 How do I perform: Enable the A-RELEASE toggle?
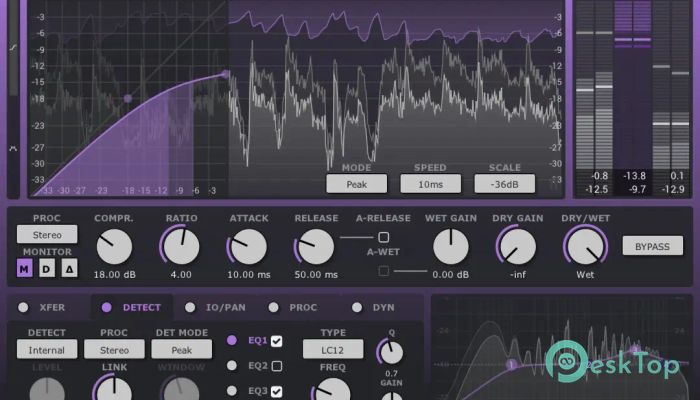[382, 237]
